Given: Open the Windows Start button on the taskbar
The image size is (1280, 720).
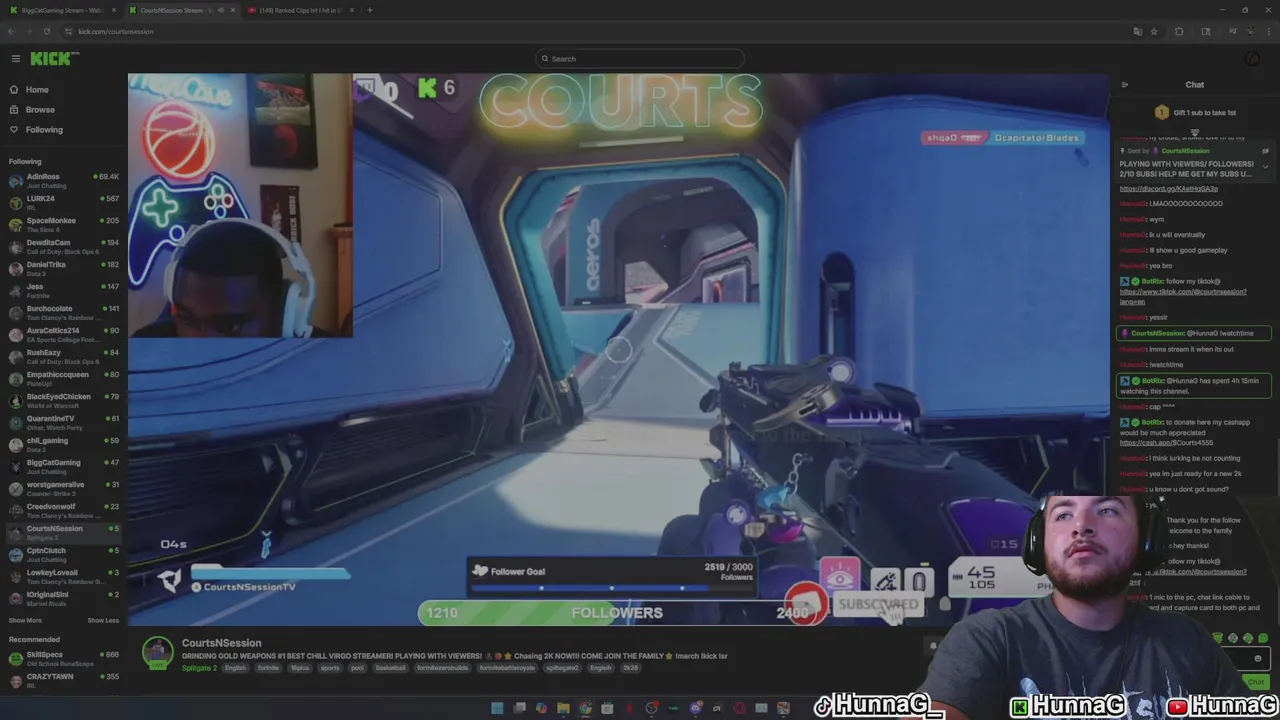Looking at the screenshot, I should point(497,708).
